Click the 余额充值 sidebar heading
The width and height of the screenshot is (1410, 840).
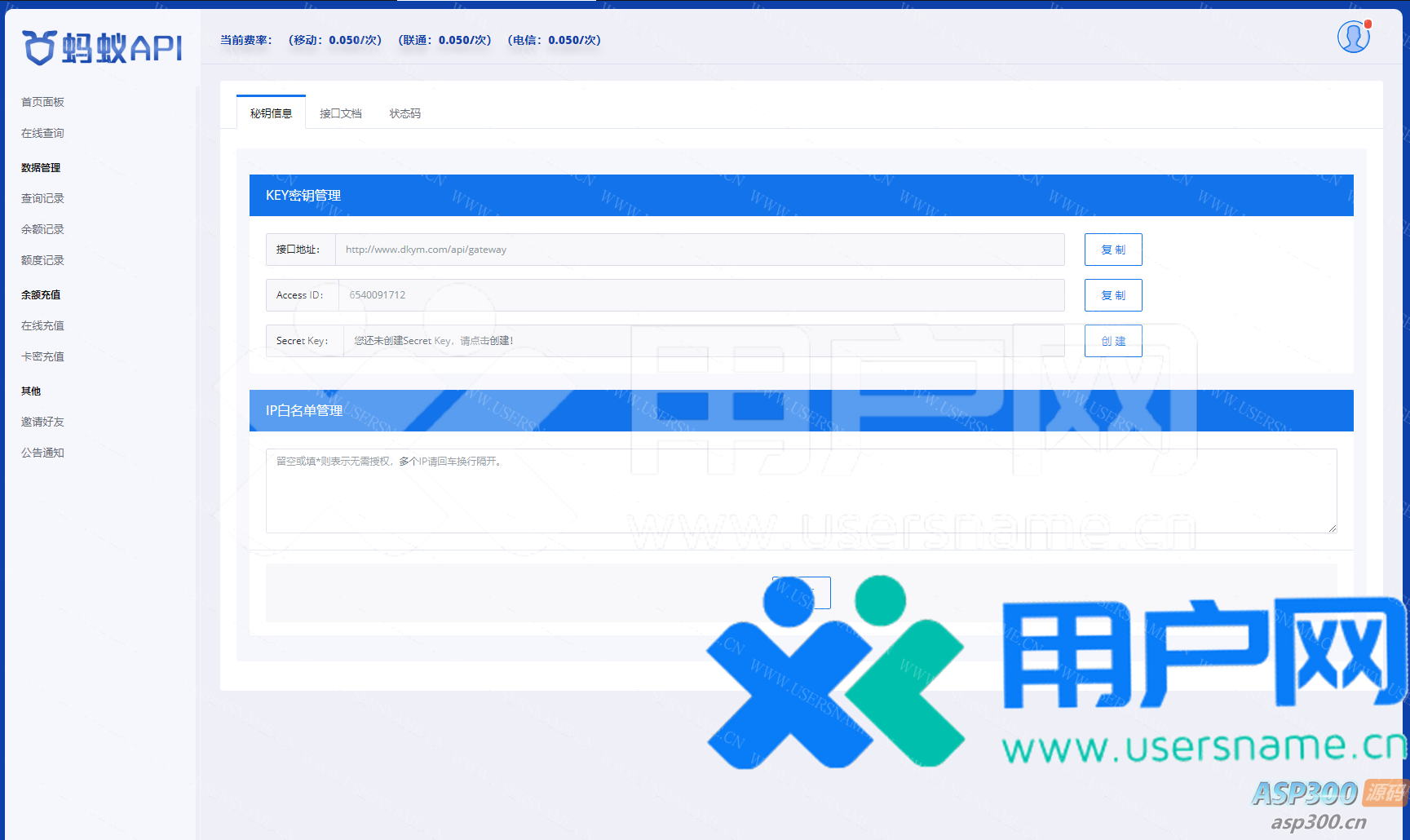click(41, 294)
